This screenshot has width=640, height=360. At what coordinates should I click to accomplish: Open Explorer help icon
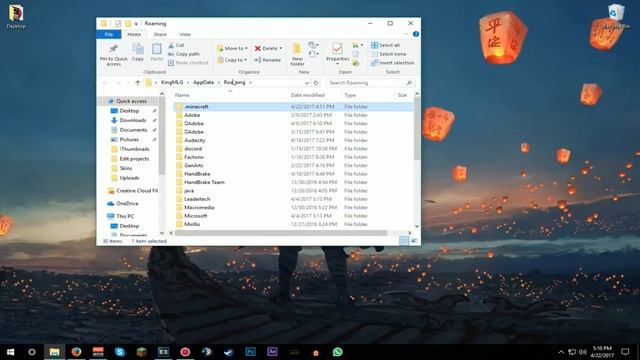pos(416,34)
